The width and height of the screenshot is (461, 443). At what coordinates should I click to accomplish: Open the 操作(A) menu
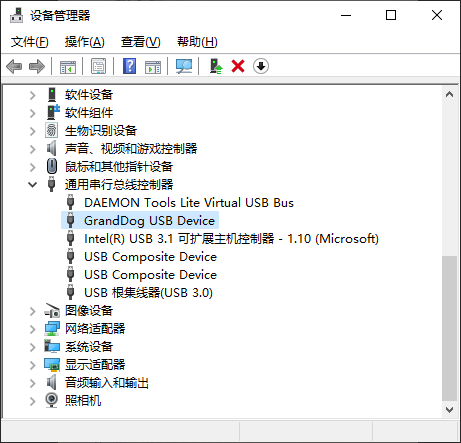coord(85,42)
